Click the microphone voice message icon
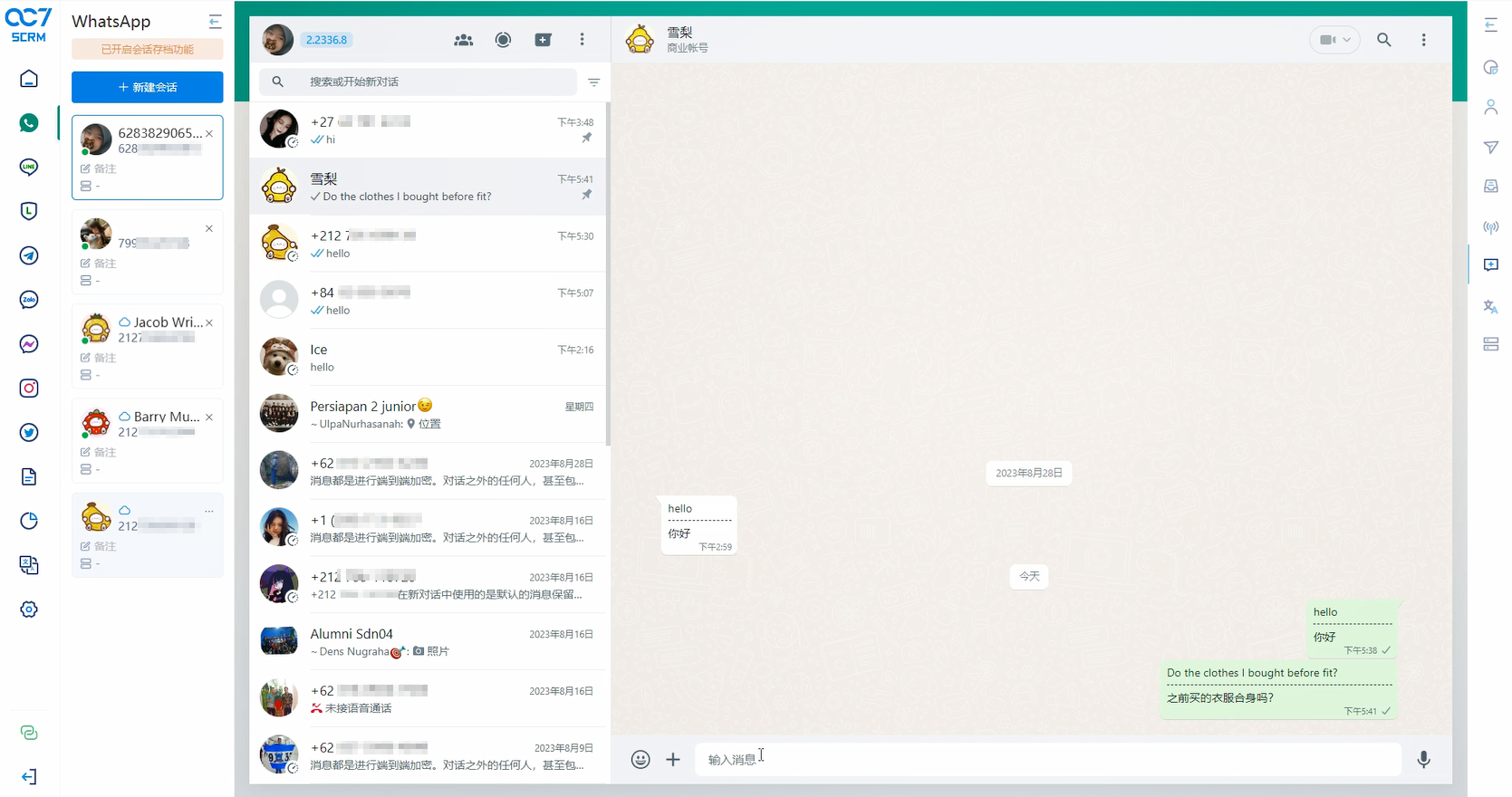 (x=1423, y=760)
